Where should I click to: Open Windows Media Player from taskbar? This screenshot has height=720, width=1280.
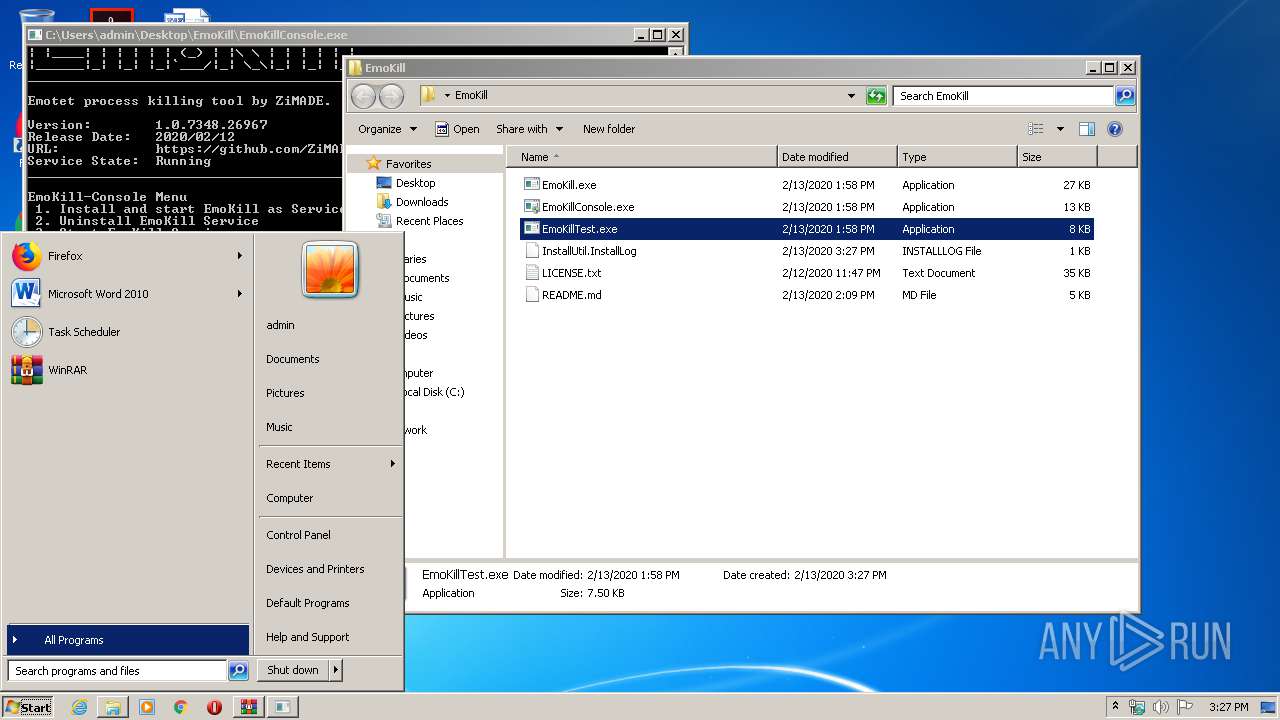[147, 707]
